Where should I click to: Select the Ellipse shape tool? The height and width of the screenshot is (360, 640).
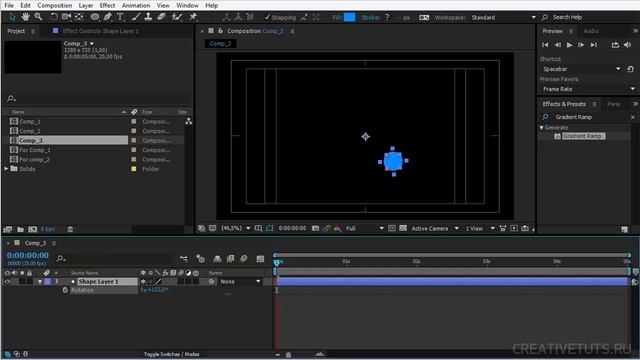coord(95,17)
